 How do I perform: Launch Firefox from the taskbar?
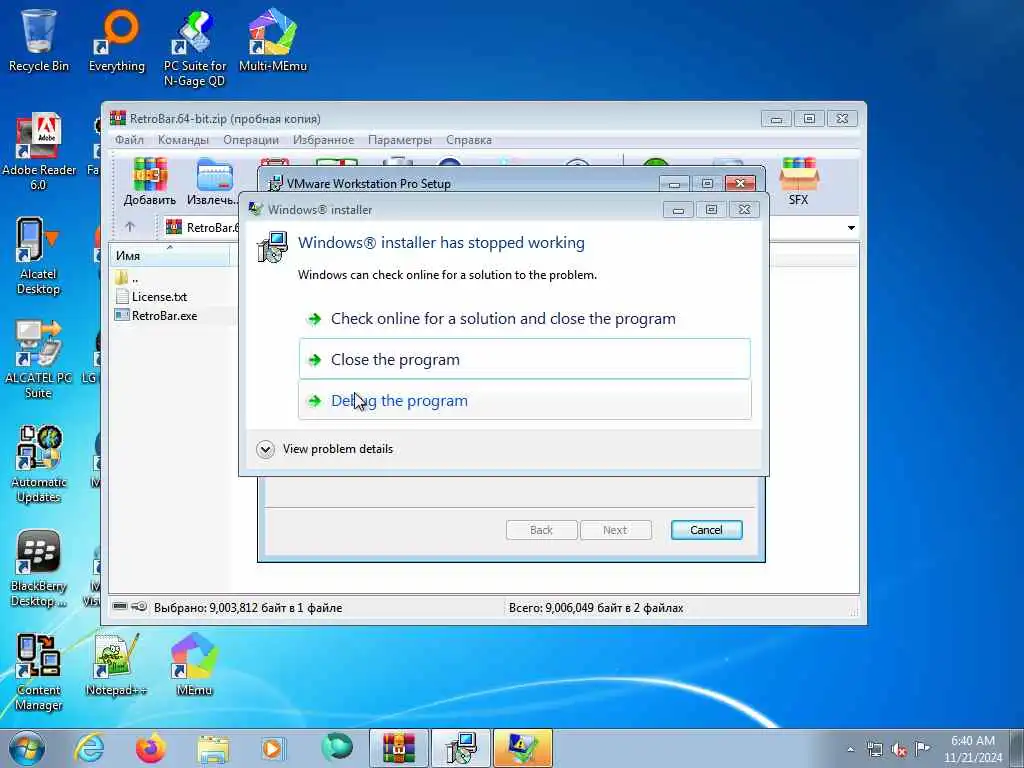[x=150, y=748]
